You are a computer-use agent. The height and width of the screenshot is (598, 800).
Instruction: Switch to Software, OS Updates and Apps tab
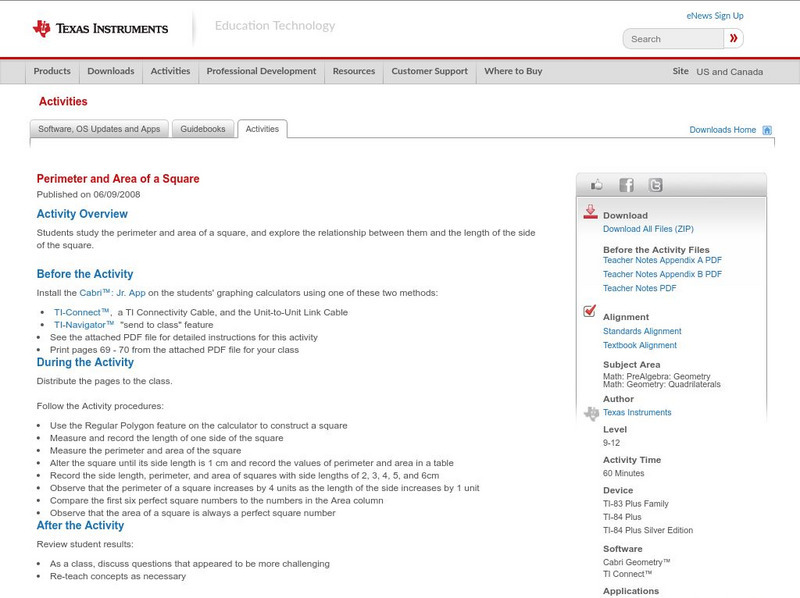(99, 129)
